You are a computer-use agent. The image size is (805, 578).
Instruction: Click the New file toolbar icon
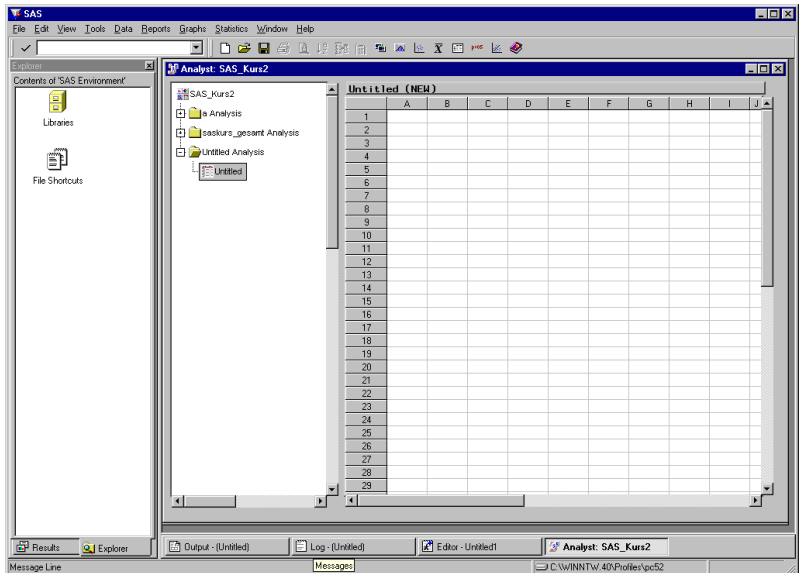click(x=225, y=48)
